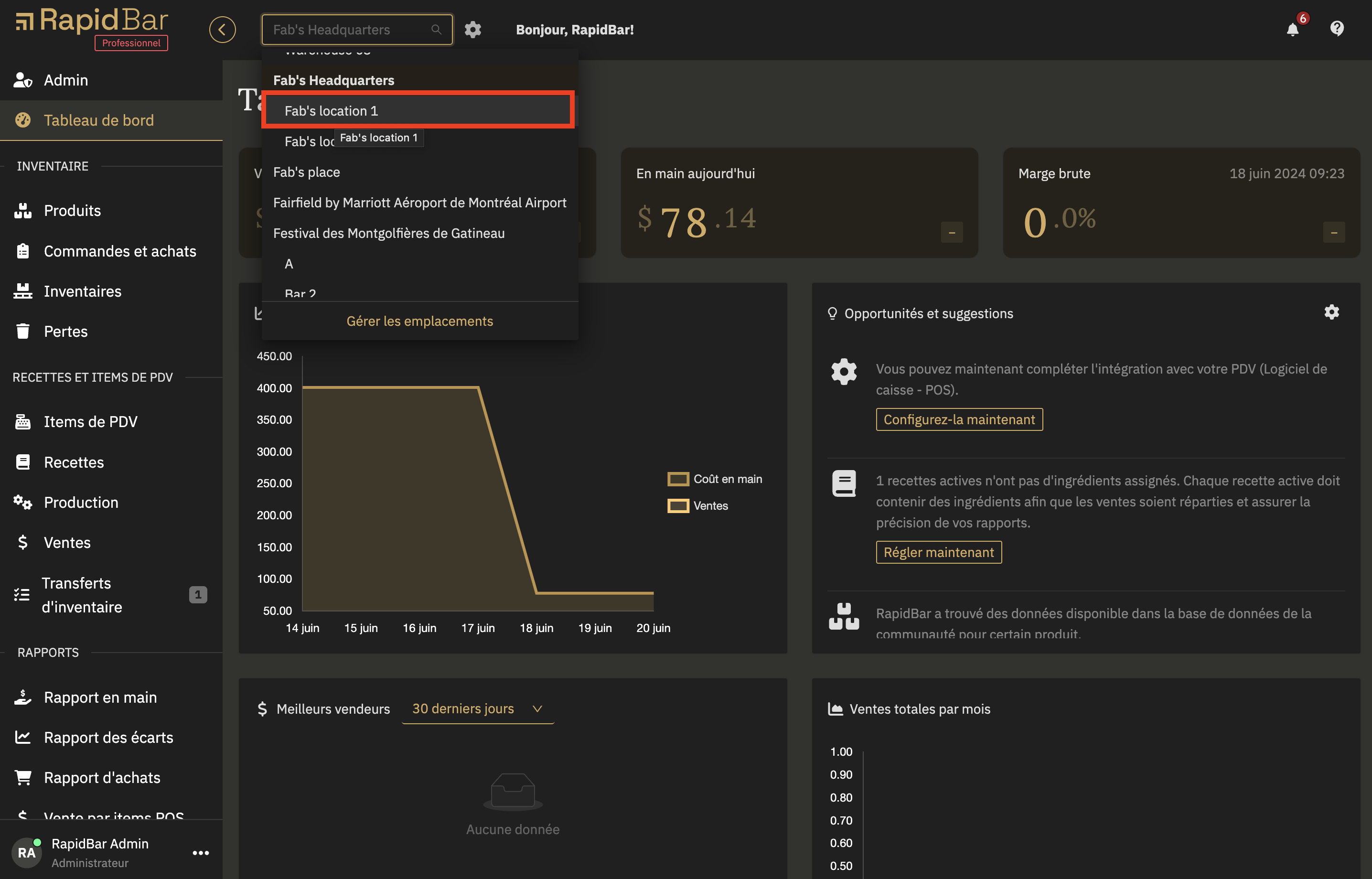Click the Professionnel plan badge

(x=131, y=43)
